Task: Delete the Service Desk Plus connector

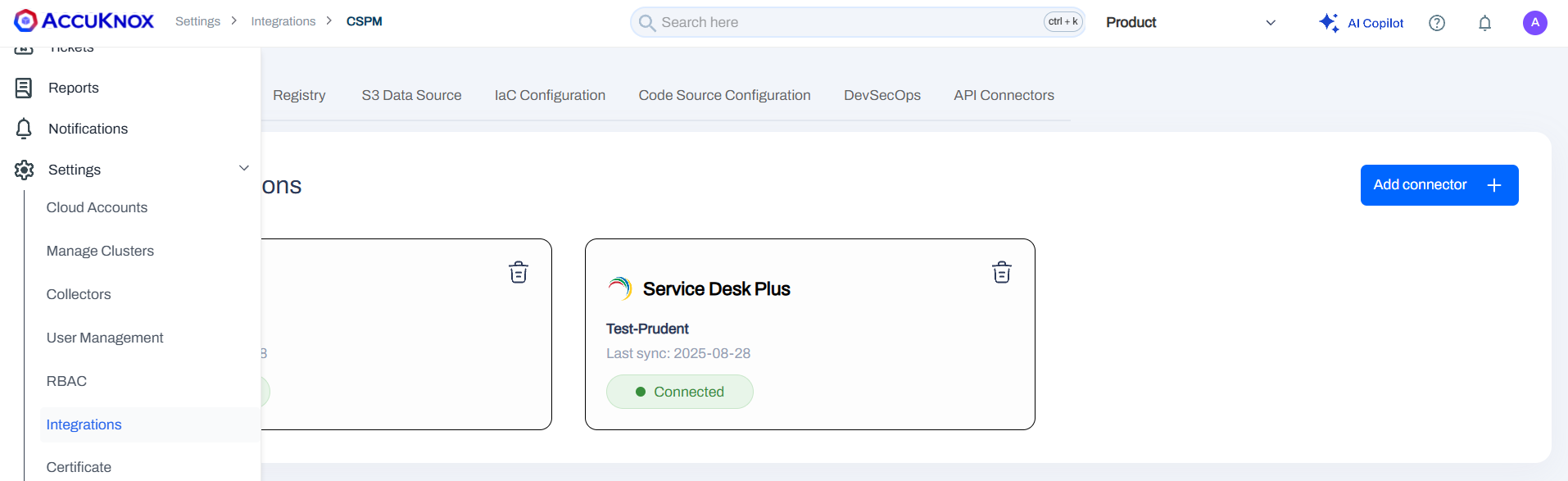Action: 1001,272
